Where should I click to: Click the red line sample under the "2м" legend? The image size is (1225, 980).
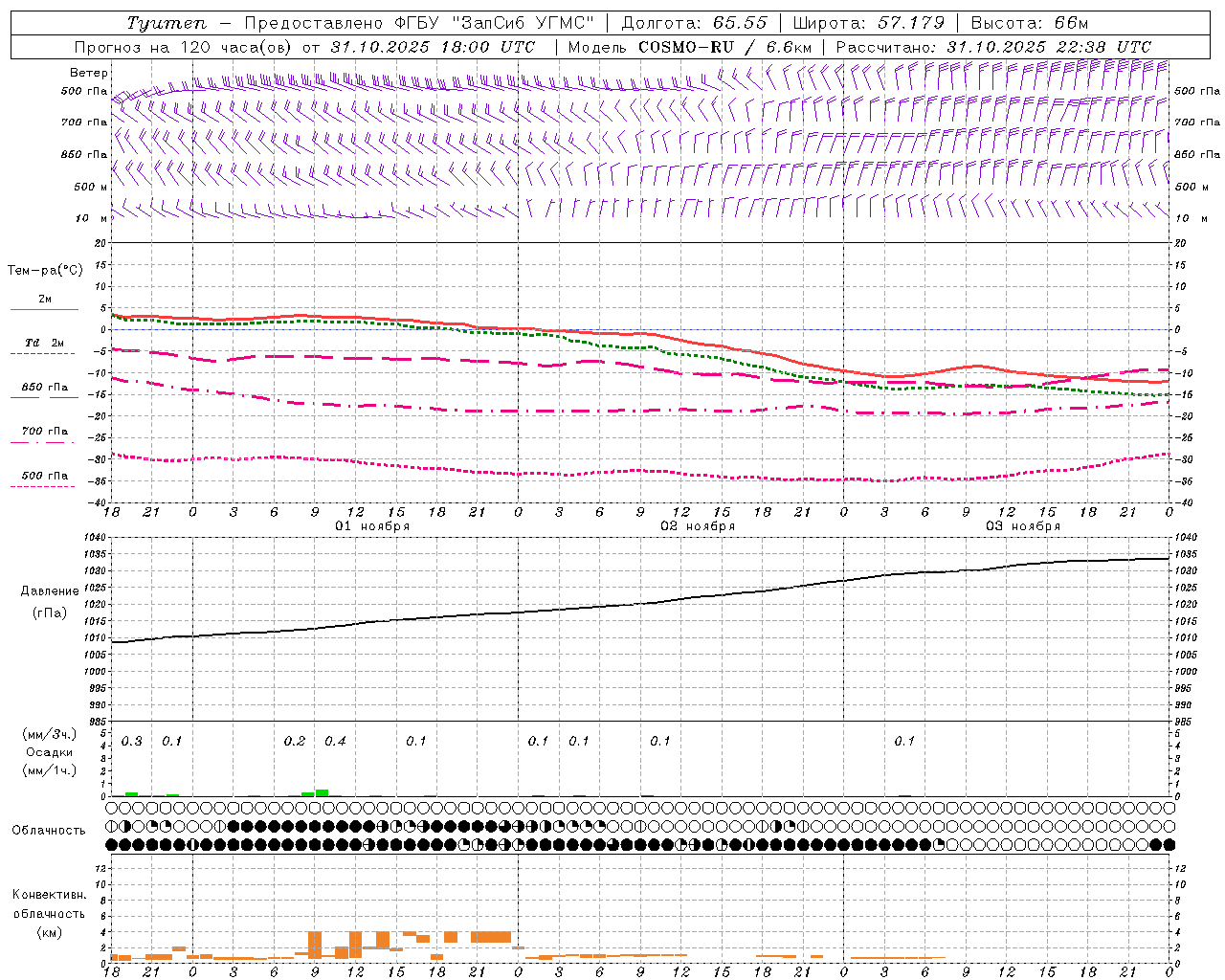(44, 310)
